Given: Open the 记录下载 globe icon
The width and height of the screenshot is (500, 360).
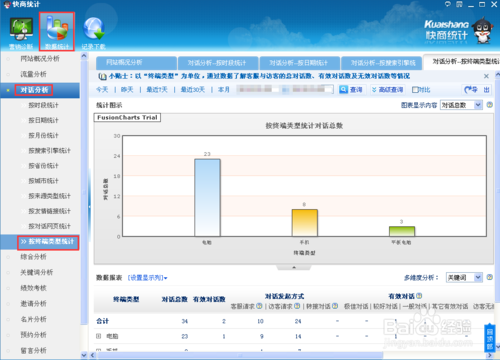Looking at the screenshot, I should 93,32.
